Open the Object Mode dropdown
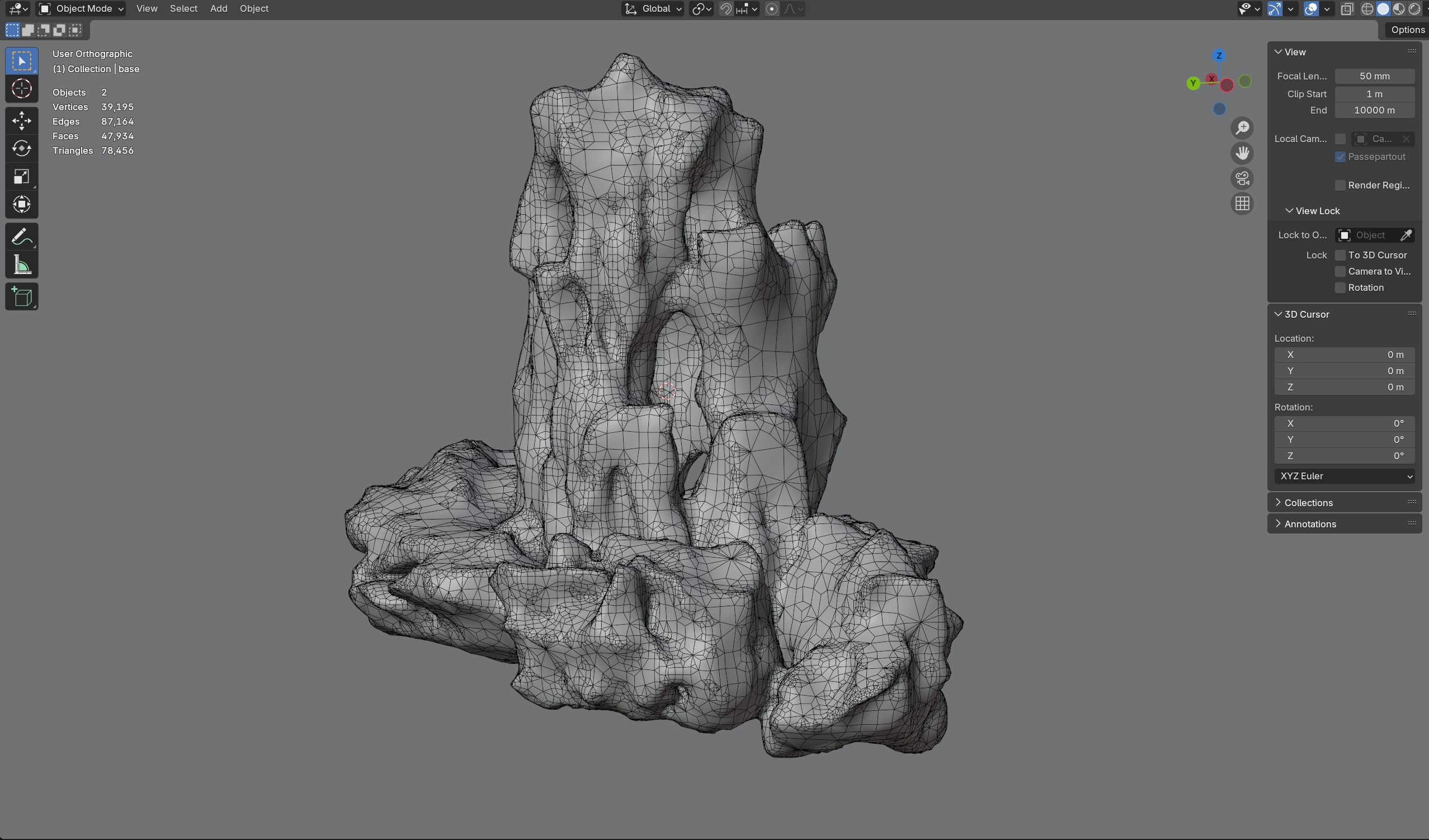 pos(81,8)
